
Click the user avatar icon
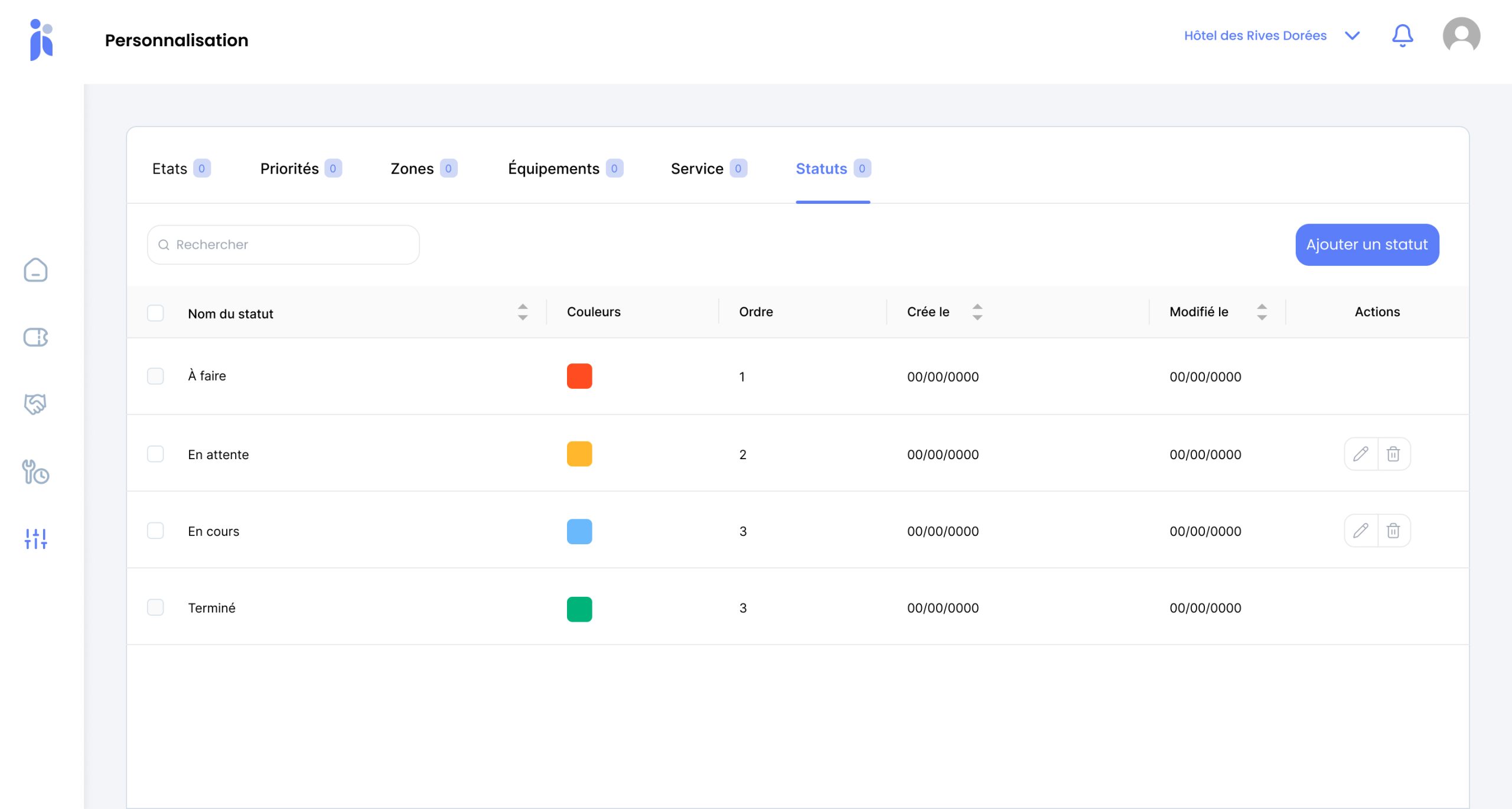(x=1461, y=35)
